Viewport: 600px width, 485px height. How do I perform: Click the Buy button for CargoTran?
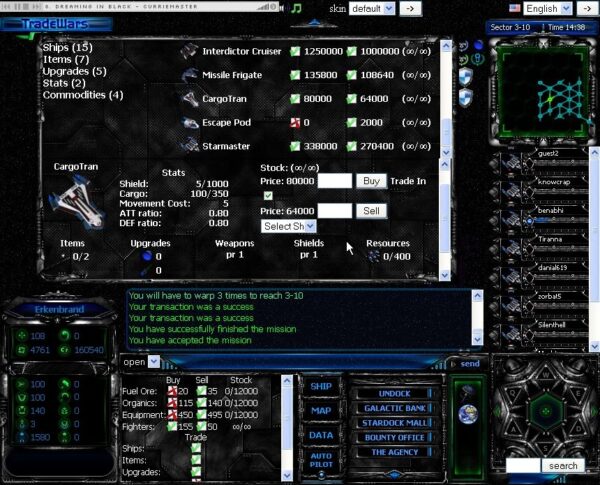(x=371, y=181)
